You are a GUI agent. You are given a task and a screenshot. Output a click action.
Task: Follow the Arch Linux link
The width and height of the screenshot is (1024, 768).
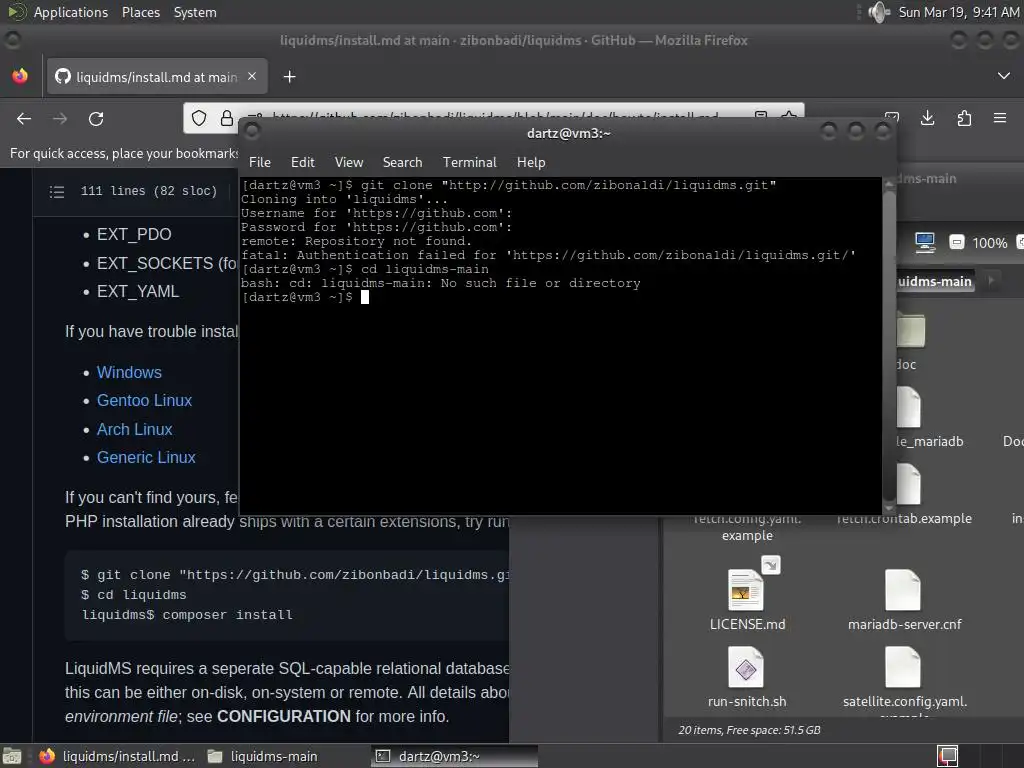(x=135, y=429)
